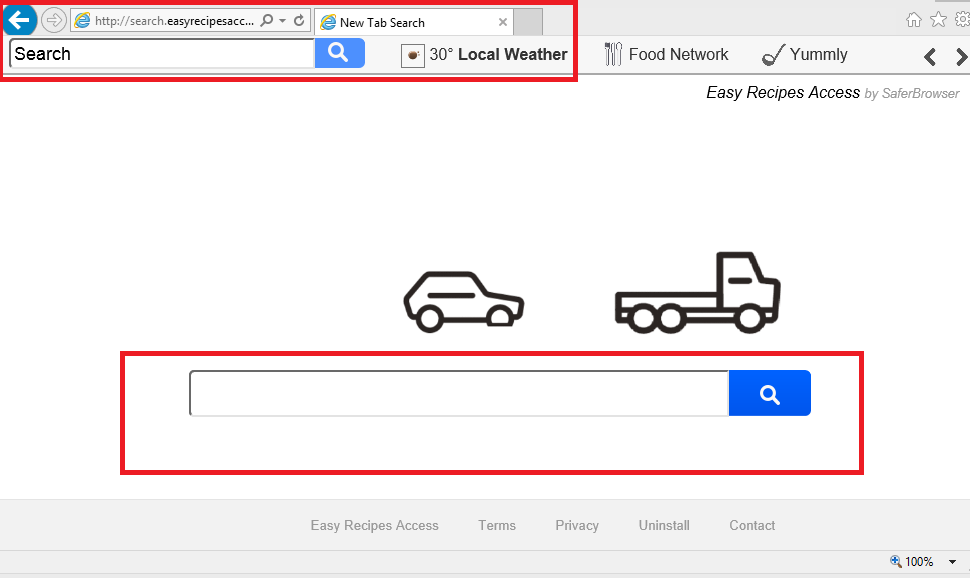The image size is (970, 578).
Task: Click the toolbar blue search button
Action: (x=340, y=53)
